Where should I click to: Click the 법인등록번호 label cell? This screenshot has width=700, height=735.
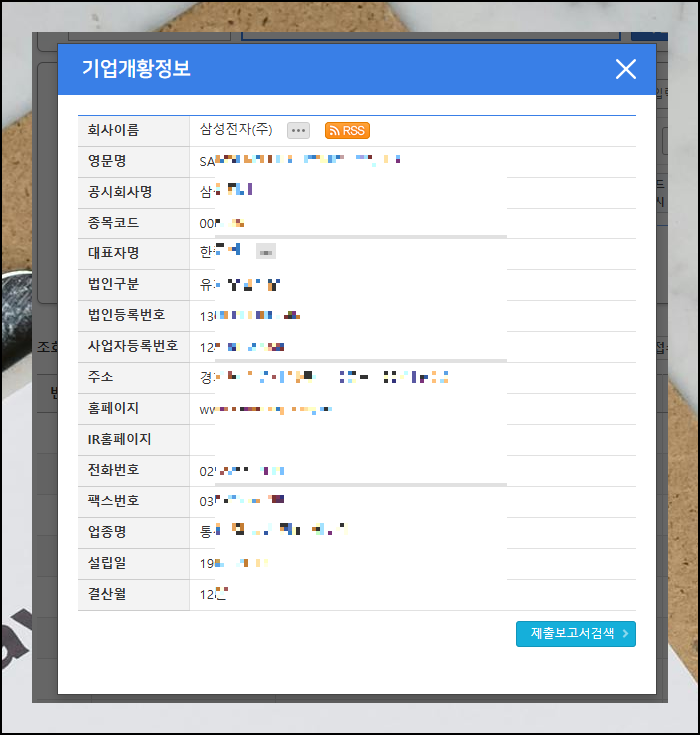[134, 316]
